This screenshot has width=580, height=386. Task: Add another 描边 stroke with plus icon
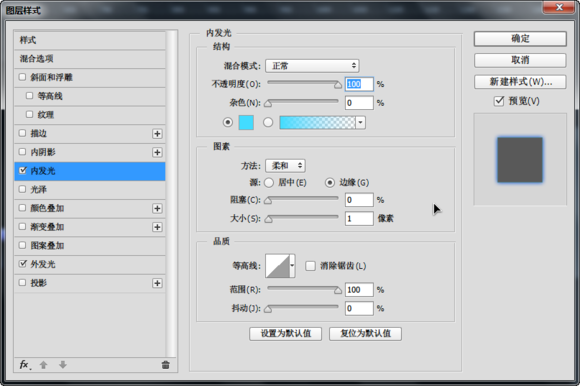click(157, 133)
